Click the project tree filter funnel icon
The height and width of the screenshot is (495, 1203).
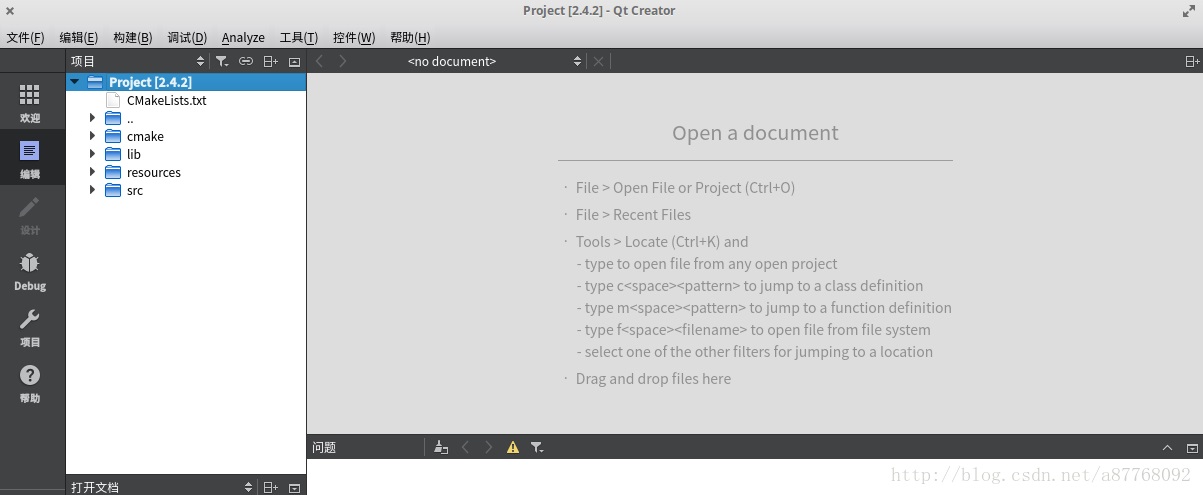click(x=222, y=61)
